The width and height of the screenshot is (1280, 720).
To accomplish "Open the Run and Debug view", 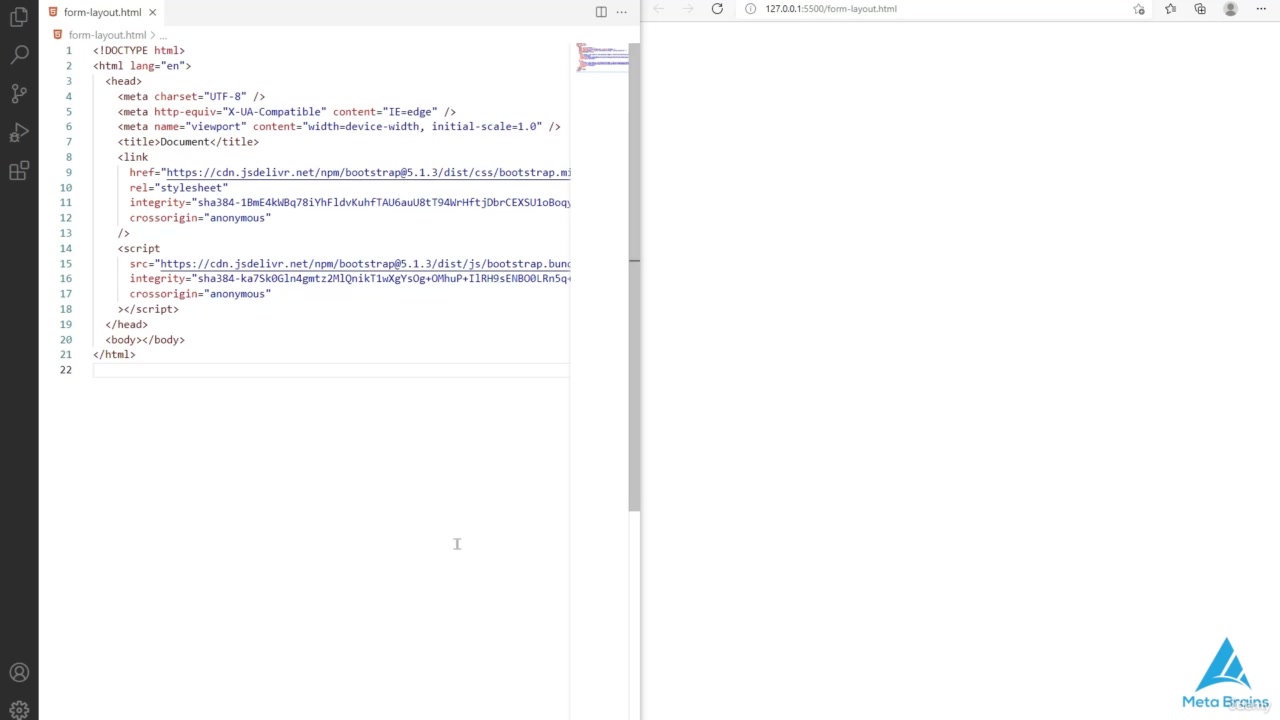I will [x=19, y=132].
